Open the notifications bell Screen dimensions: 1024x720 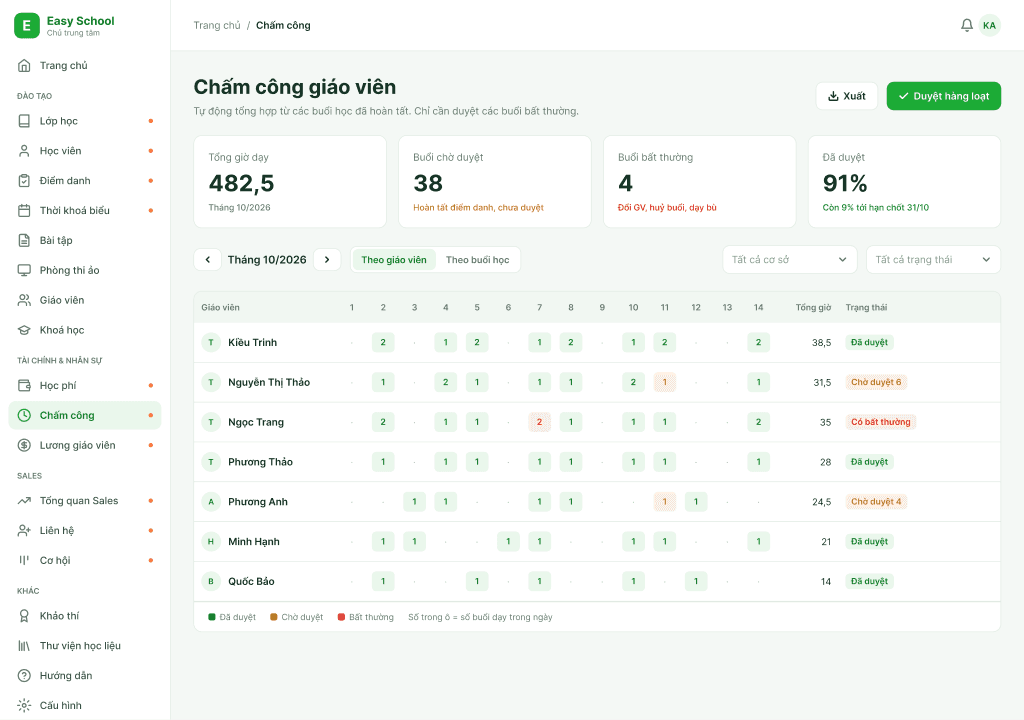coord(967,25)
